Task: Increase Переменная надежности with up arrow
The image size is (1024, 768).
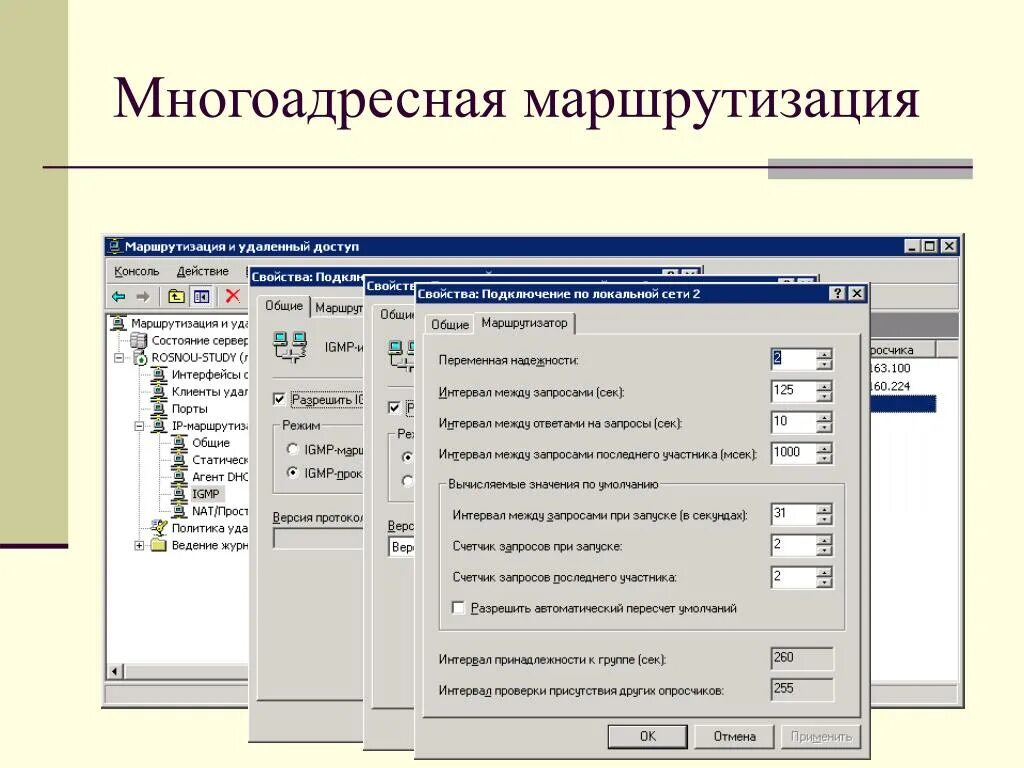Action: [824, 354]
